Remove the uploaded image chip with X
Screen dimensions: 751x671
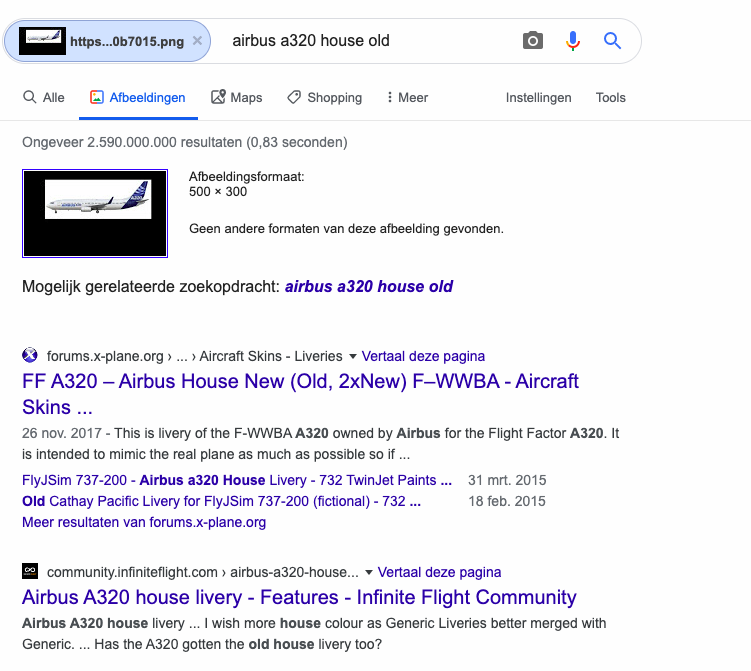pos(197,41)
